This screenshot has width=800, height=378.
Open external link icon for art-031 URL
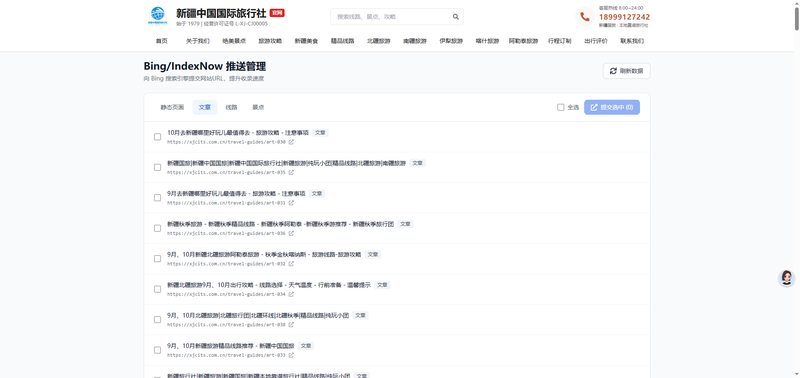(x=291, y=203)
